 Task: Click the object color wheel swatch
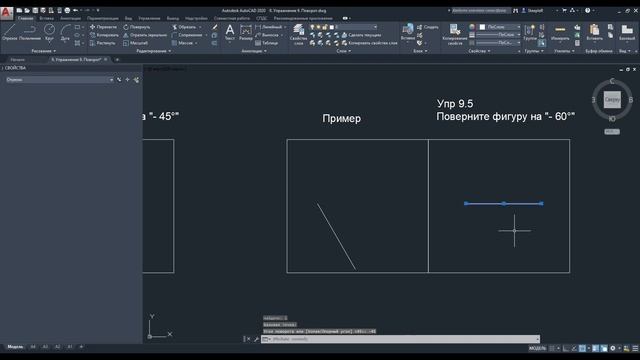(x=472, y=27)
